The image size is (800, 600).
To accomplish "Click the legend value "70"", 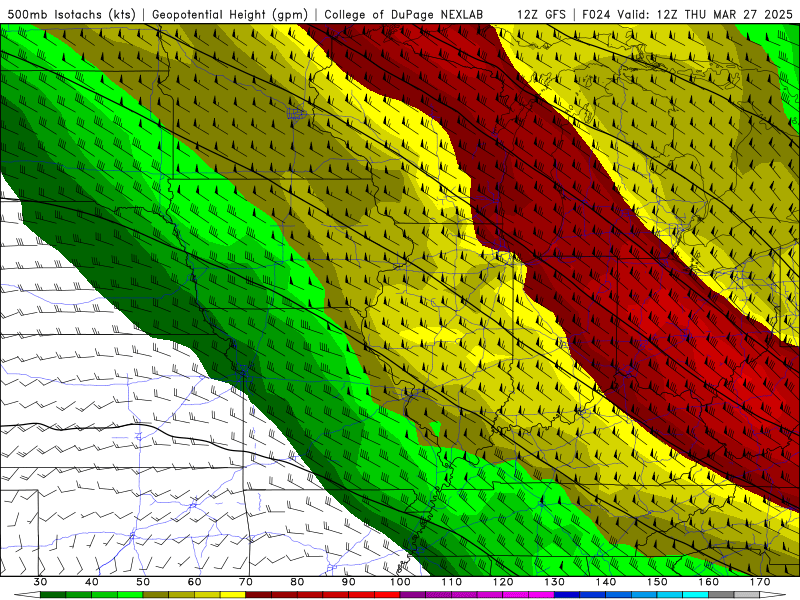I will click(x=246, y=582).
